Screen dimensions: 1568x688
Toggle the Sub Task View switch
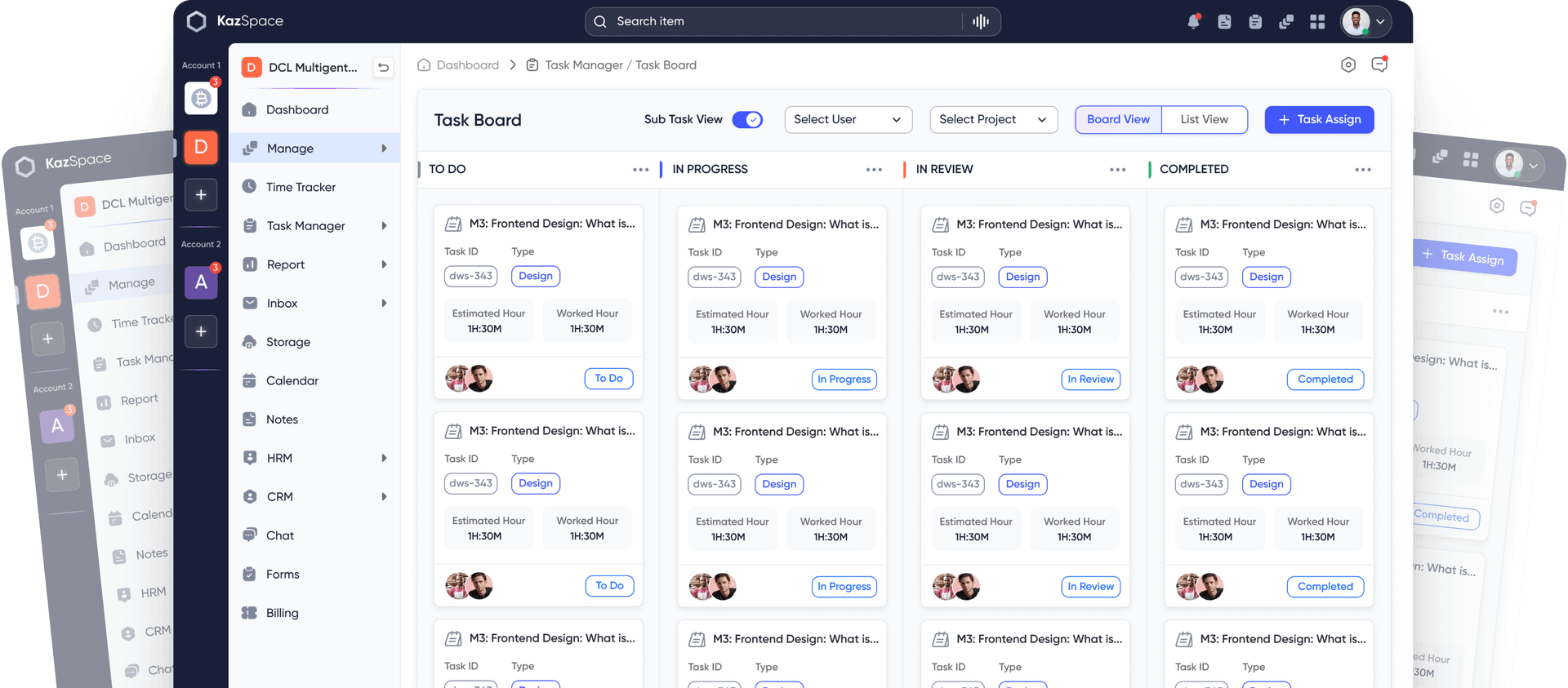coord(747,120)
